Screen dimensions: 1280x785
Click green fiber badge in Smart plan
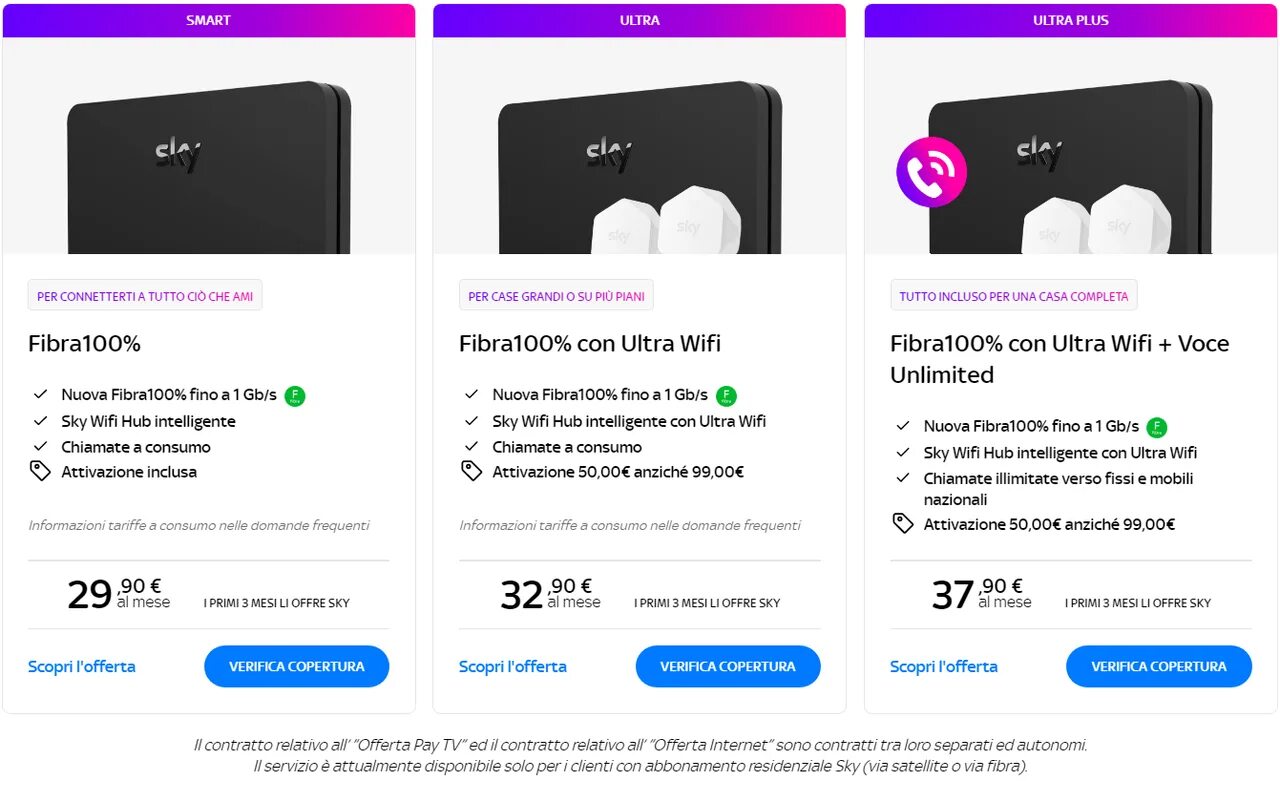coord(295,396)
